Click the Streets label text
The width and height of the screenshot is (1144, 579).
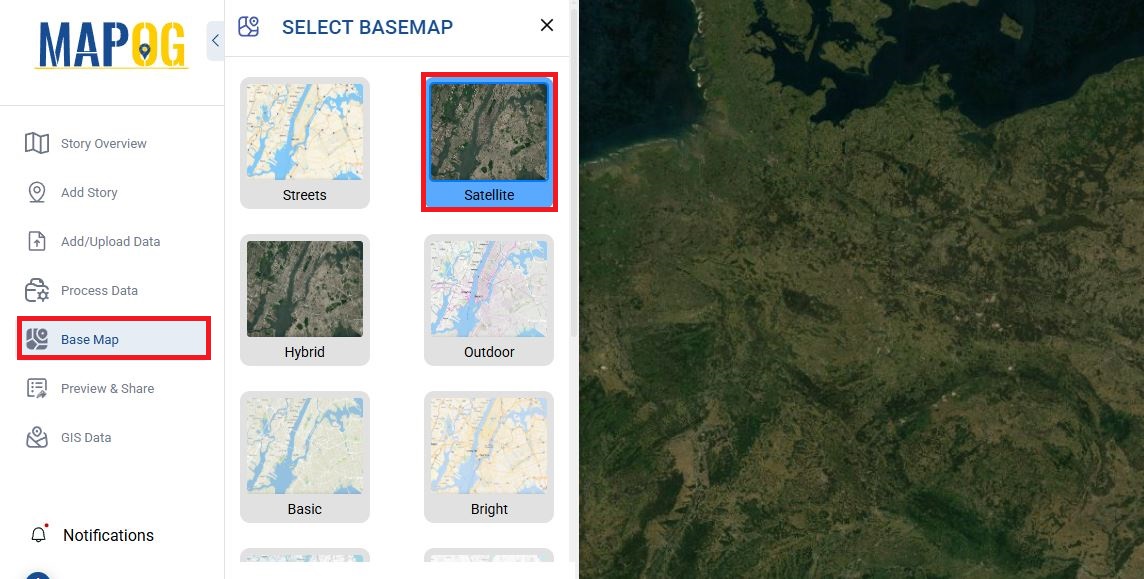tap(305, 195)
